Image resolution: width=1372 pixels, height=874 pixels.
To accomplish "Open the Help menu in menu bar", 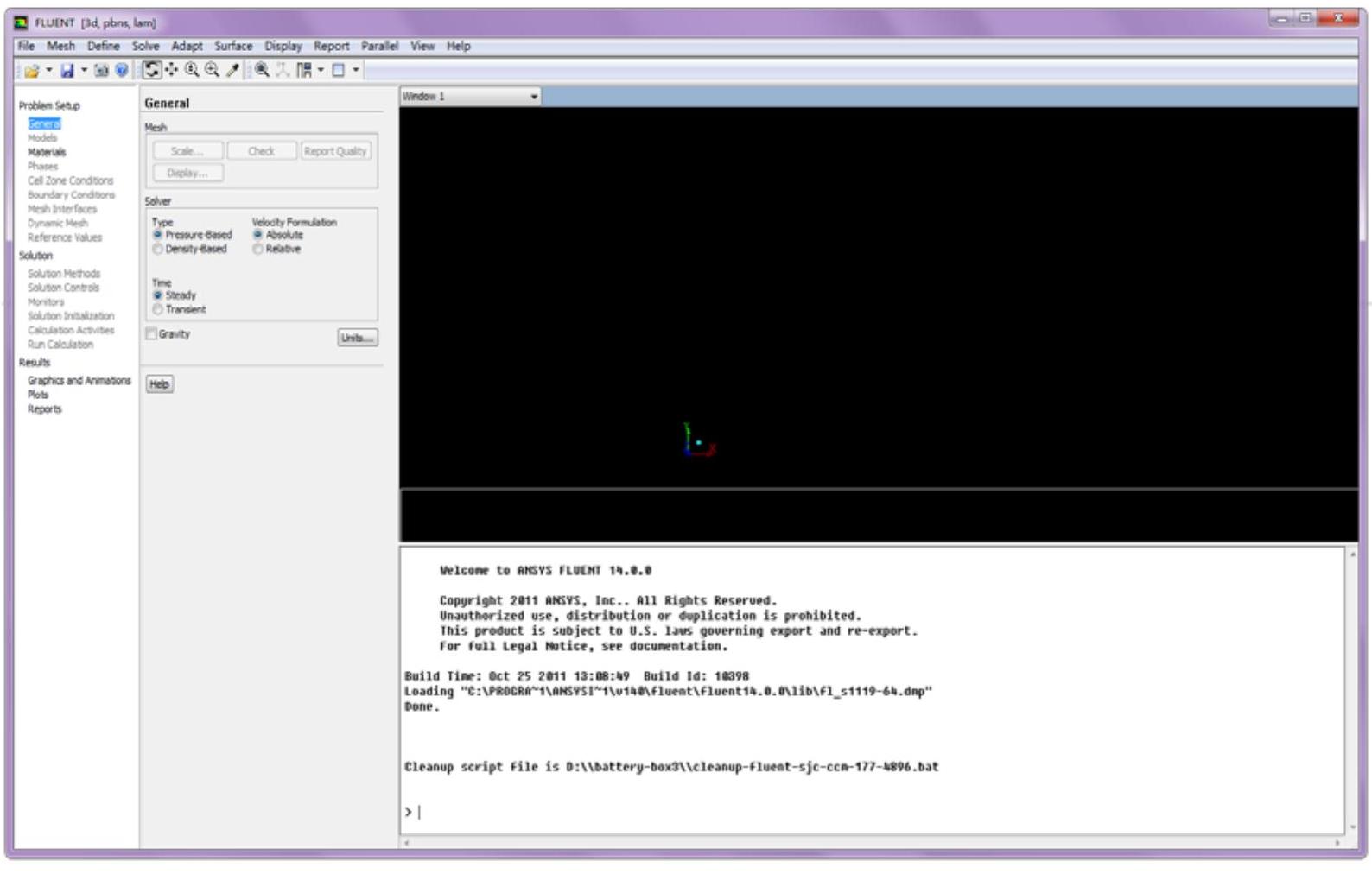I will (x=458, y=46).
